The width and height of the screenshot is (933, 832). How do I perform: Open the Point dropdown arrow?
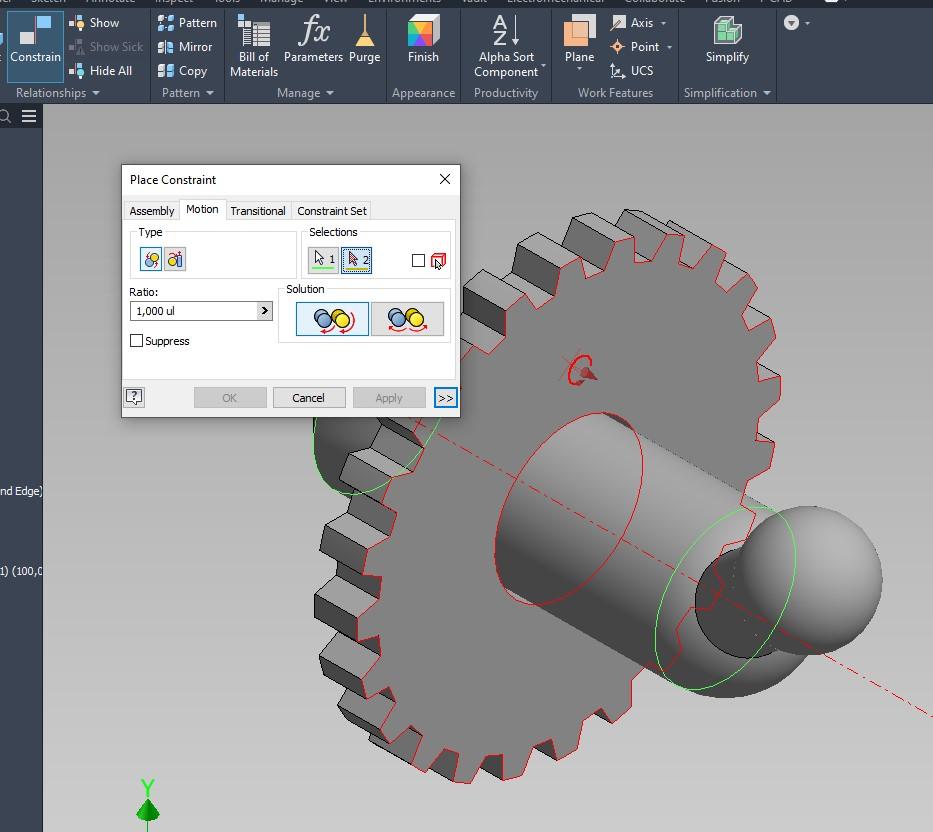[x=669, y=47]
